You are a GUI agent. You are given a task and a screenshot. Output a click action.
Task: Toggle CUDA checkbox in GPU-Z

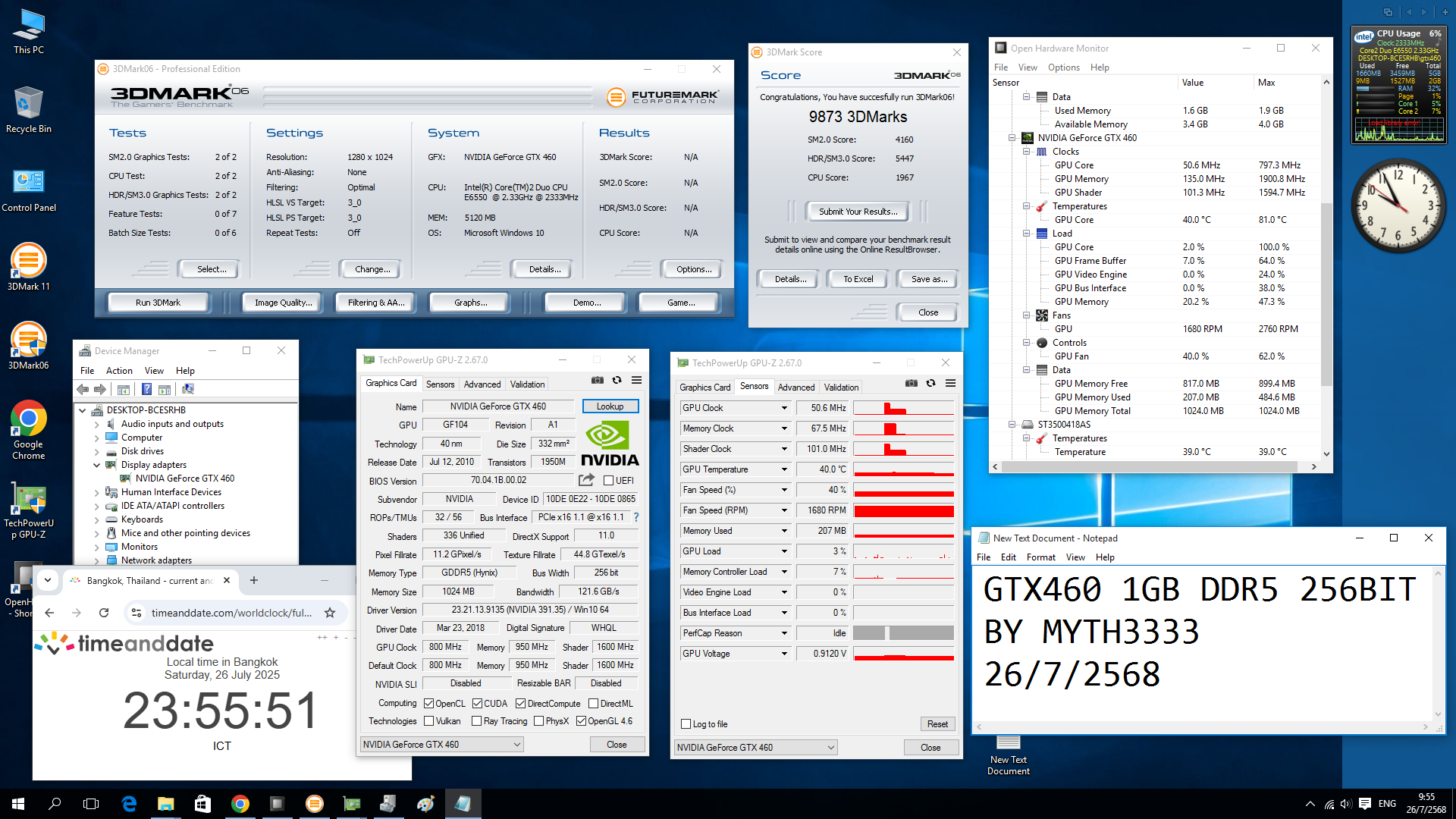point(477,704)
